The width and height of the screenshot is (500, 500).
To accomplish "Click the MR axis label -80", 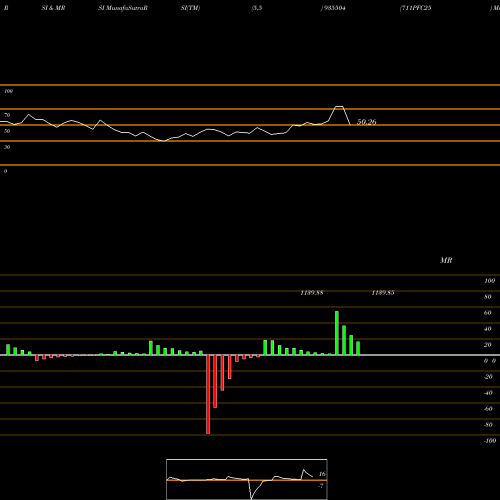I will click(488, 425).
